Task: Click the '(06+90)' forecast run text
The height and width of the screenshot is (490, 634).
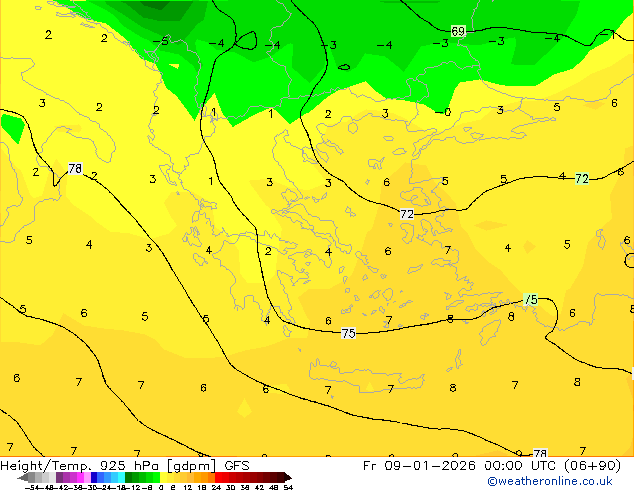Action: pos(592,466)
